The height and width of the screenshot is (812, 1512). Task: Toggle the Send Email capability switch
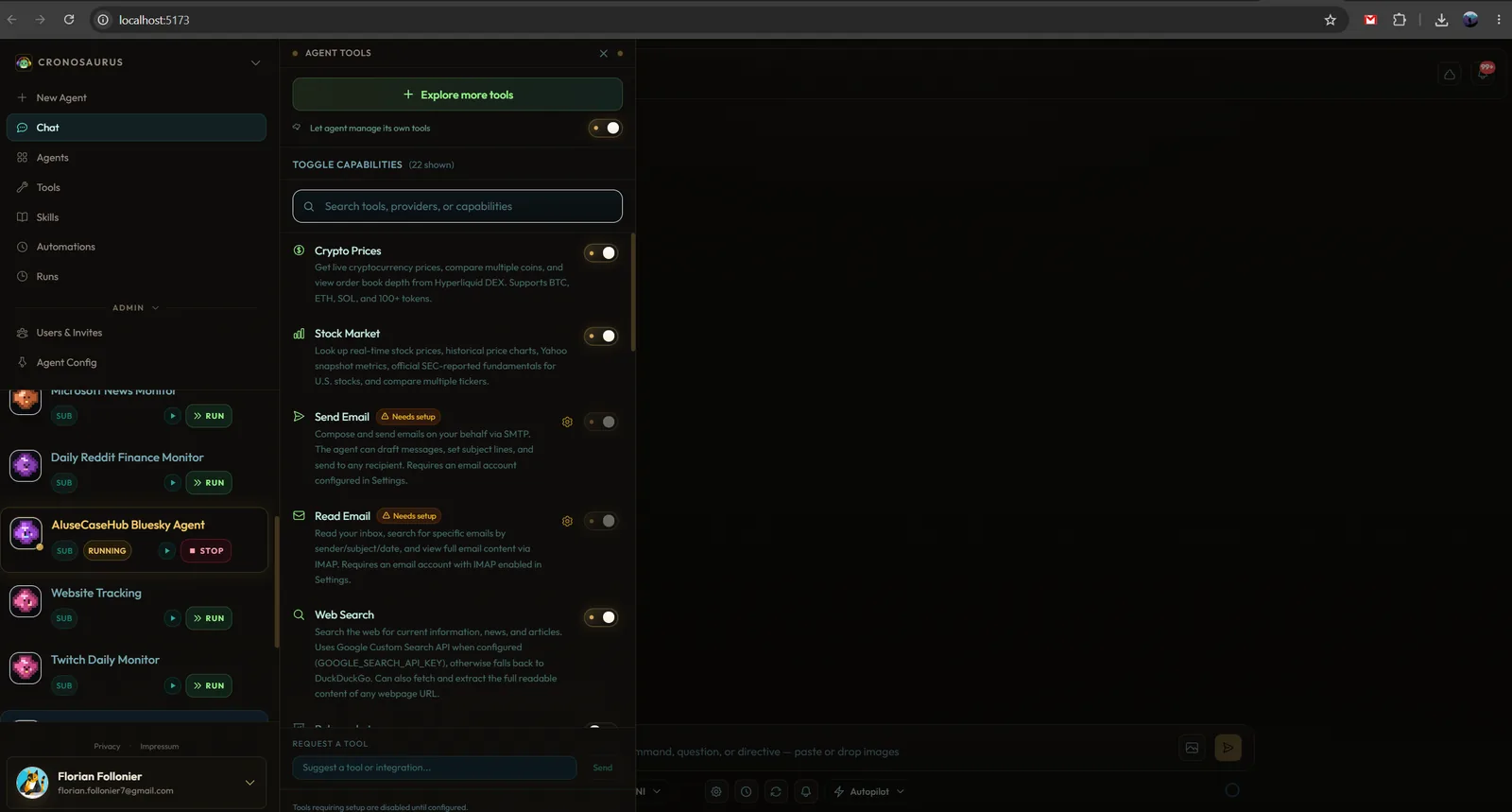coord(601,422)
